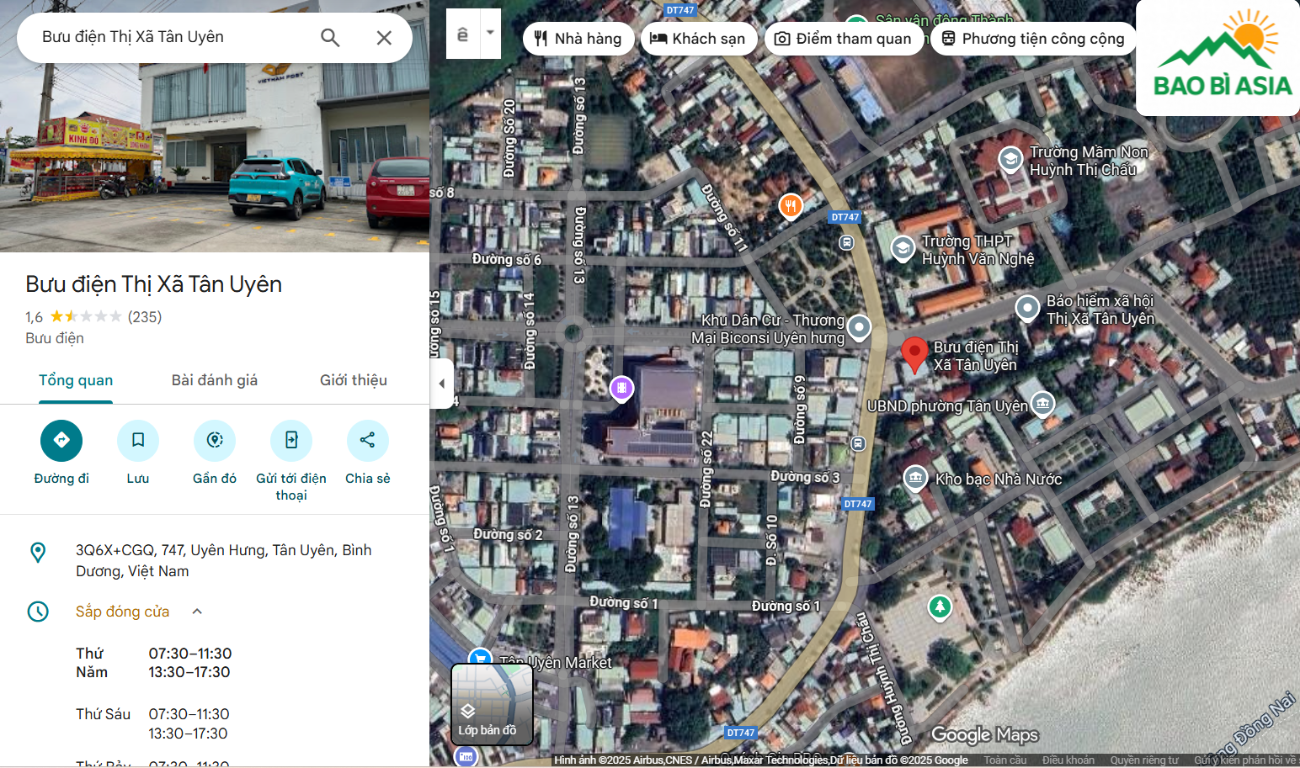Image resolution: width=1300 pixels, height=768 pixels.
Task: Click the purple cinema marker on map
Action: pos(621,387)
